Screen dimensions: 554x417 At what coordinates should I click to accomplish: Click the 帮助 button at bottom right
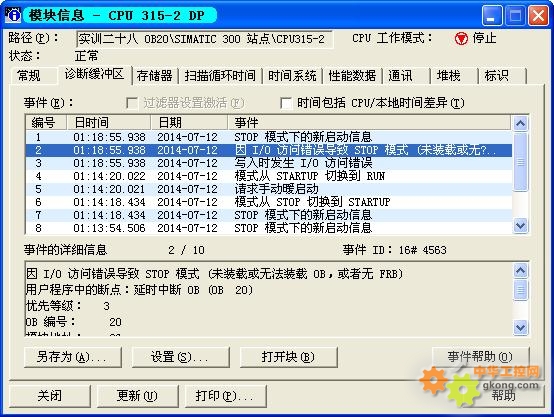pos(503,395)
